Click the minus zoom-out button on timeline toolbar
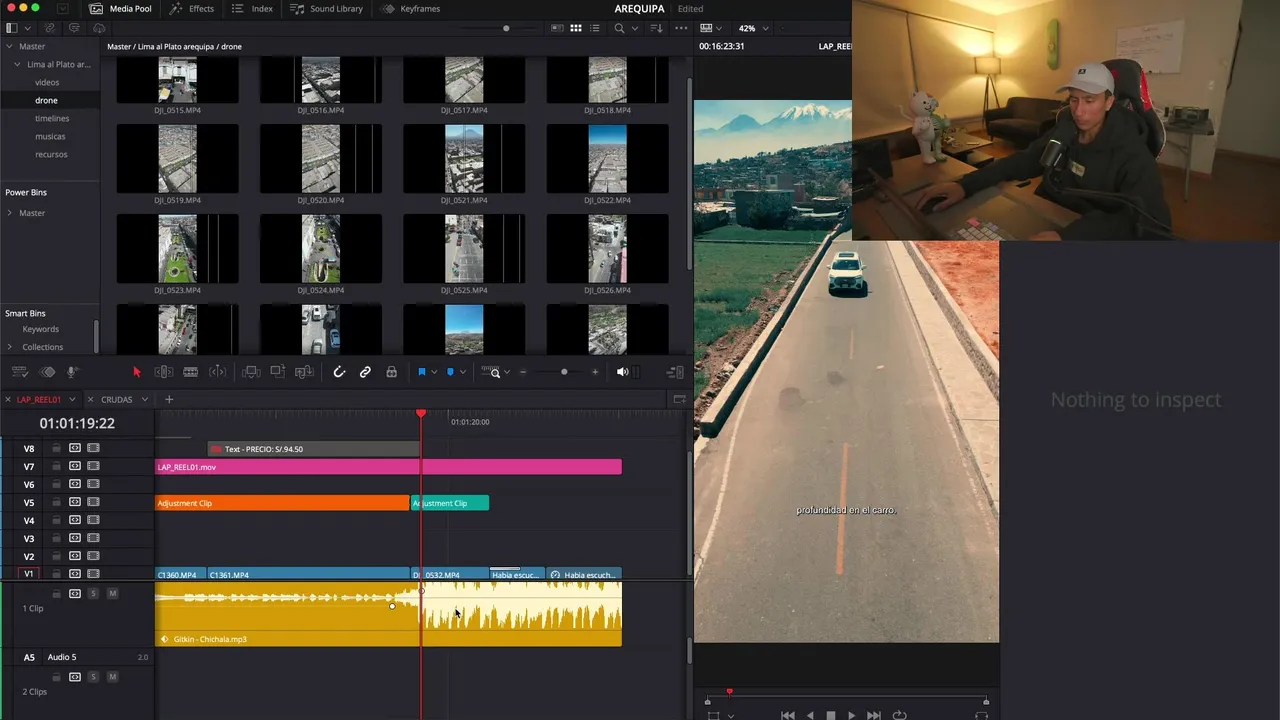The image size is (1280, 720). (x=522, y=372)
